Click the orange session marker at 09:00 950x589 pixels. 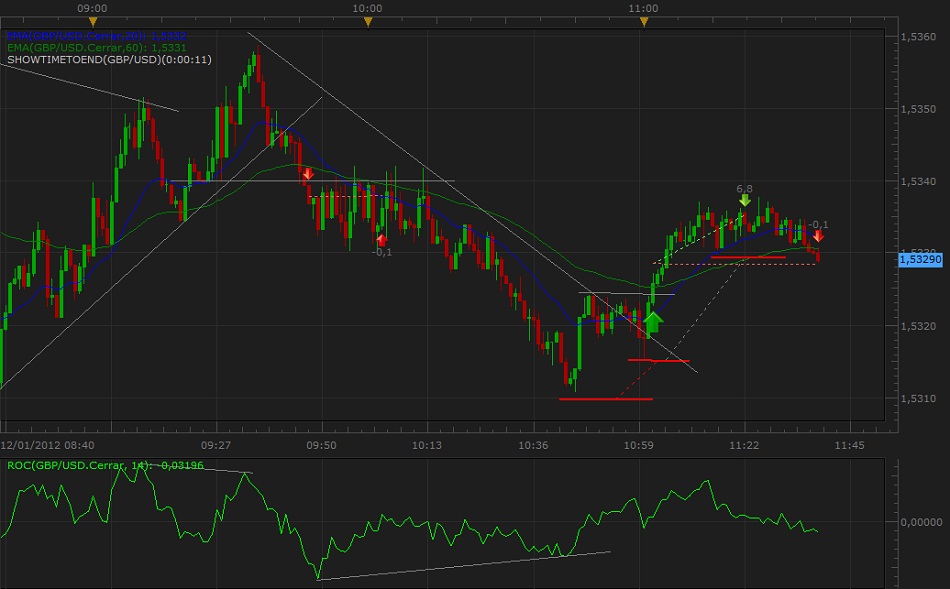tap(93, 21)
